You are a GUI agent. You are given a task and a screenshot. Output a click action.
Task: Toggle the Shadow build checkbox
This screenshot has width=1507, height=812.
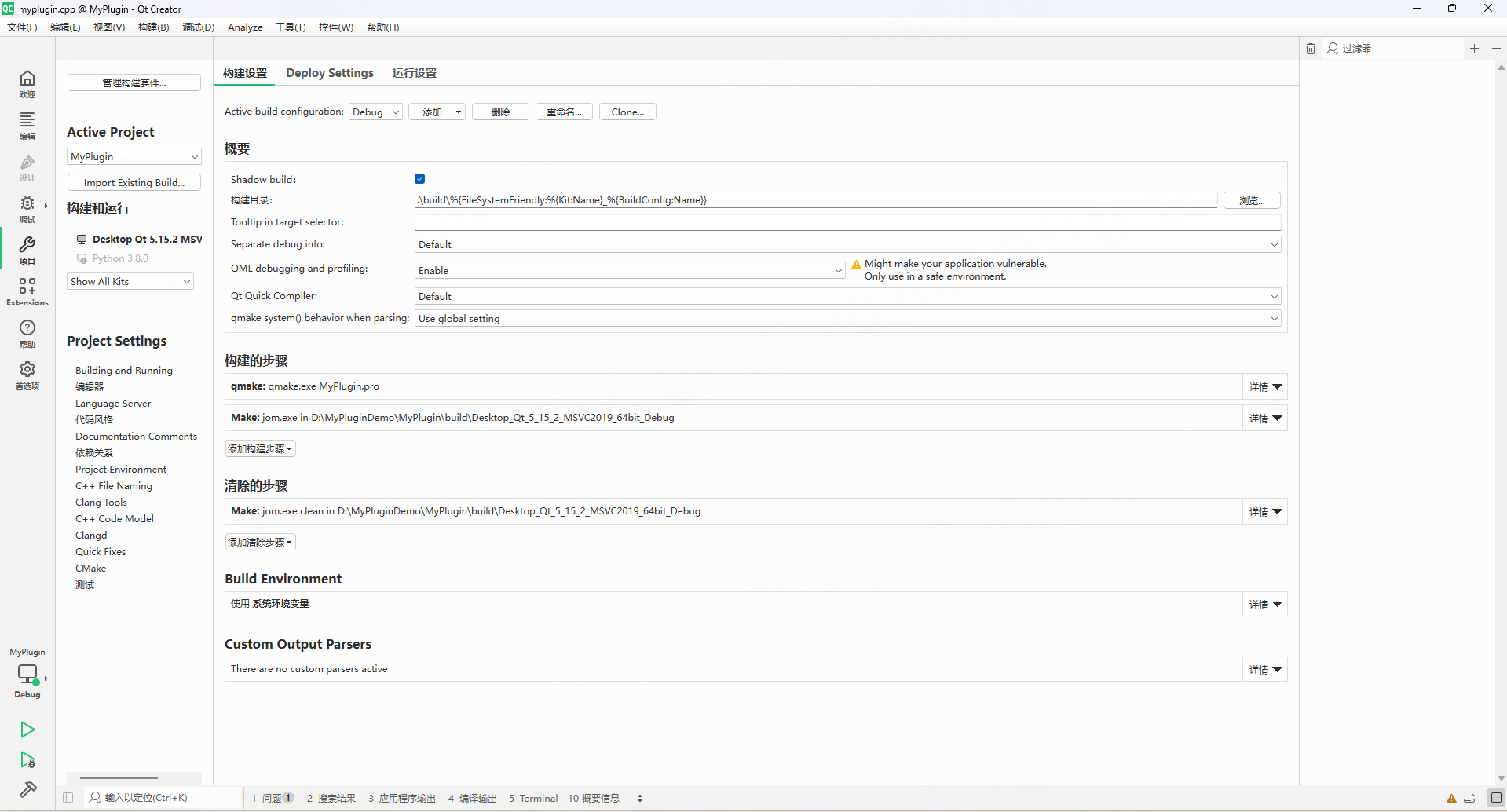420,179
